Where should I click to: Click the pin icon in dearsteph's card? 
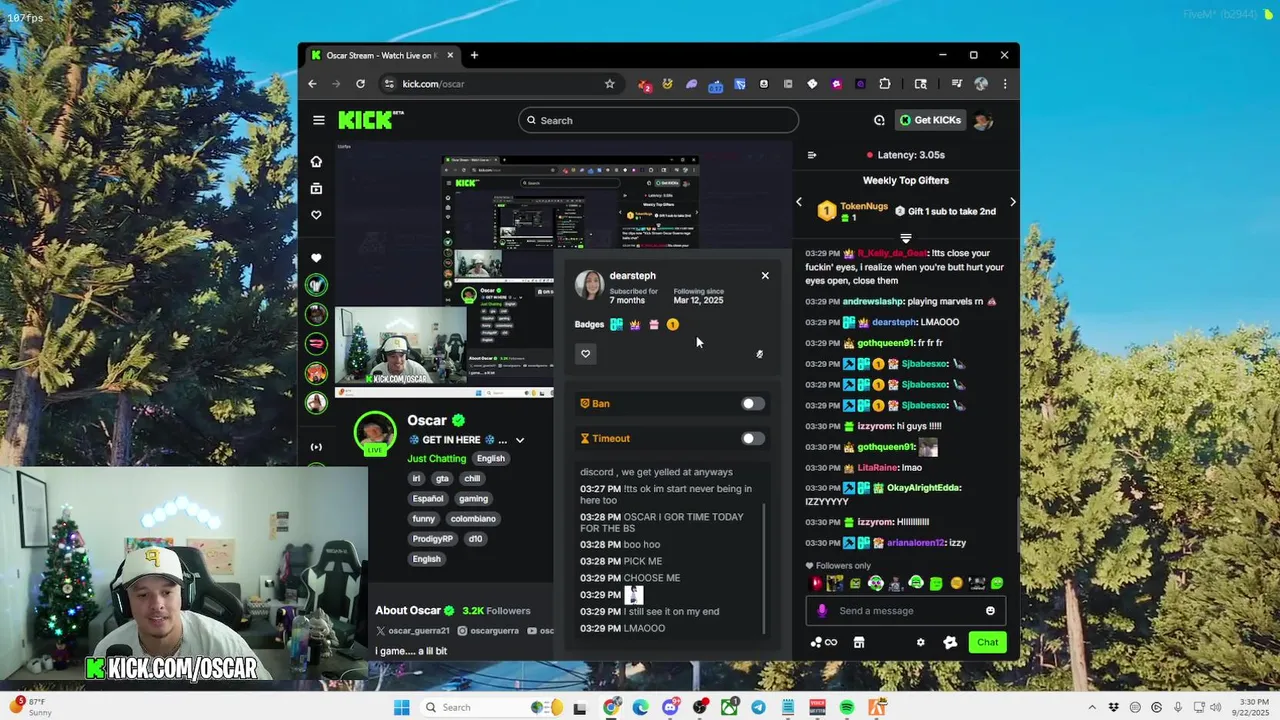coord(759,354)
